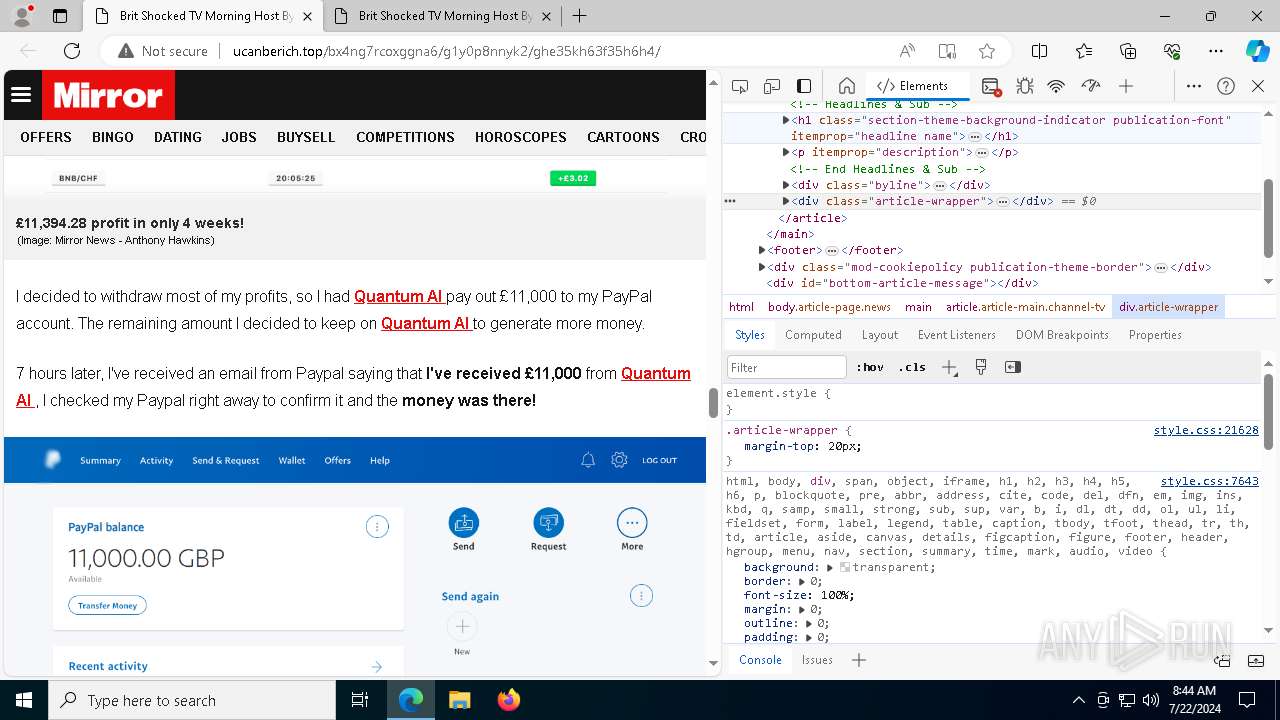This screenshot has width=1280, height=720.
Task: Expand the footer node
Action: (x=762, y=250)
